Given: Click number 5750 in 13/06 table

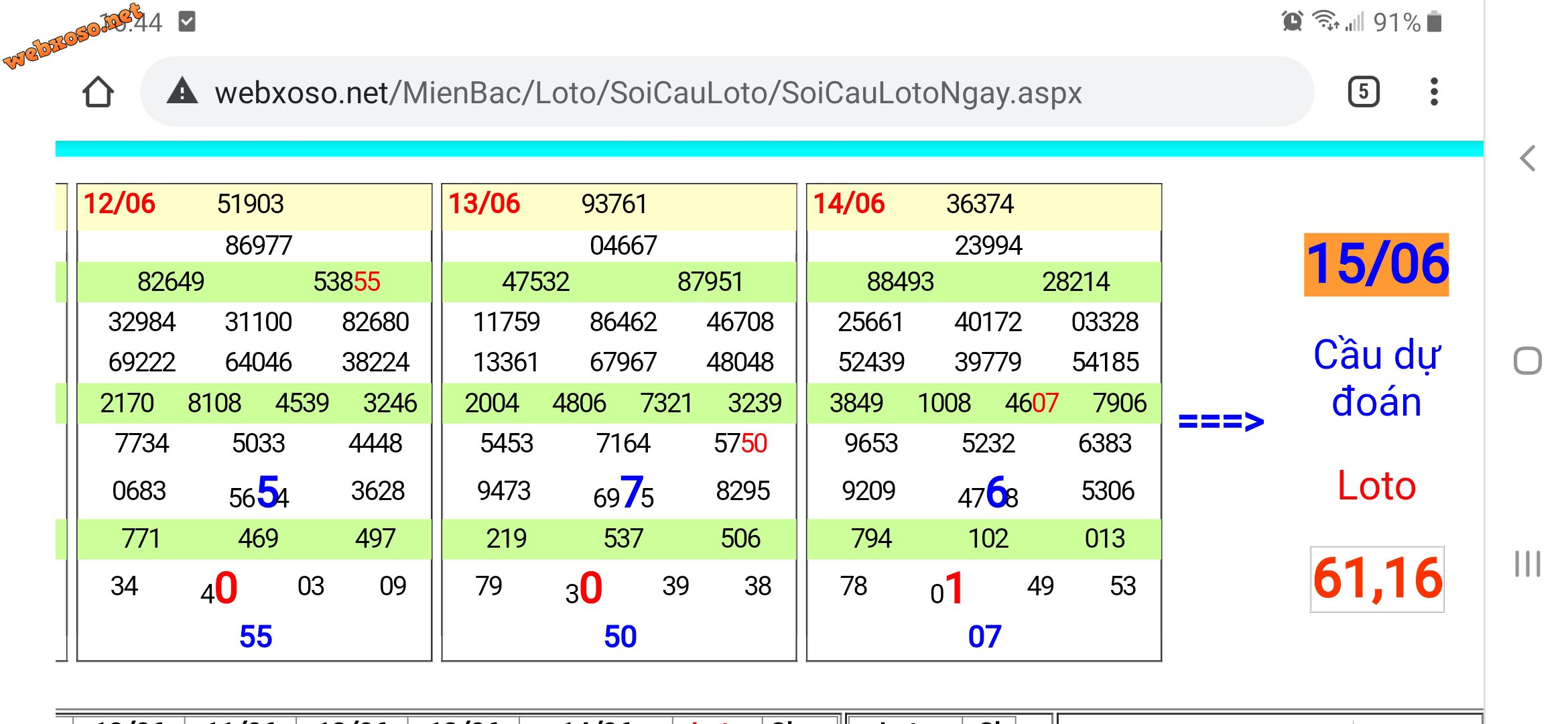Looking at the screenshot, I should click(740, 443).
